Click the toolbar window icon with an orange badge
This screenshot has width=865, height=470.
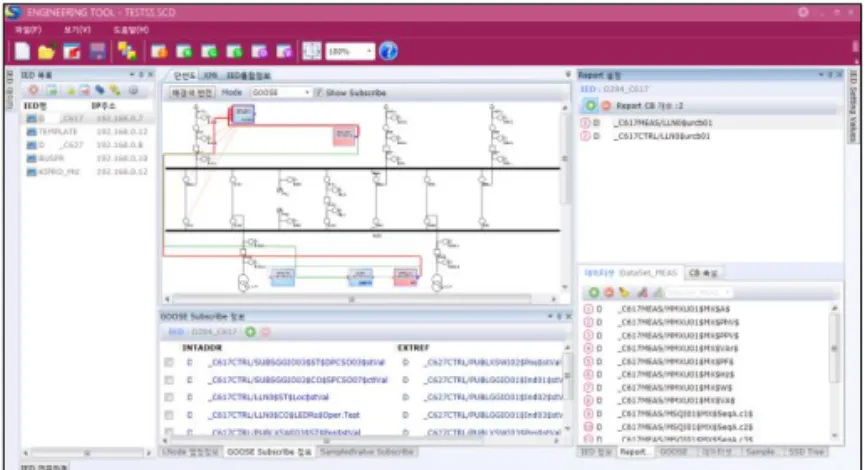159,52
